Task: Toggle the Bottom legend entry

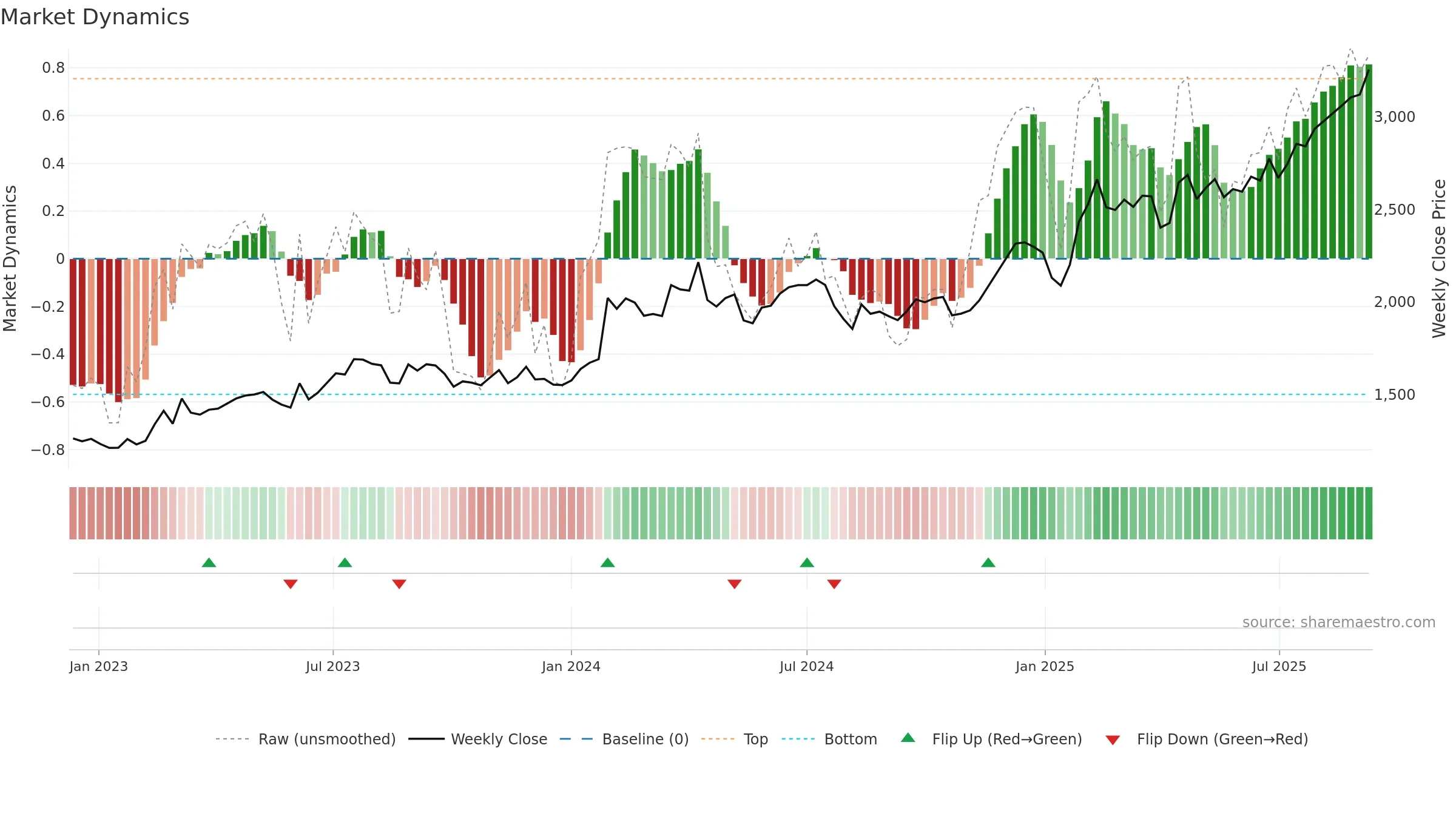Action: click(x=829, y=739)
